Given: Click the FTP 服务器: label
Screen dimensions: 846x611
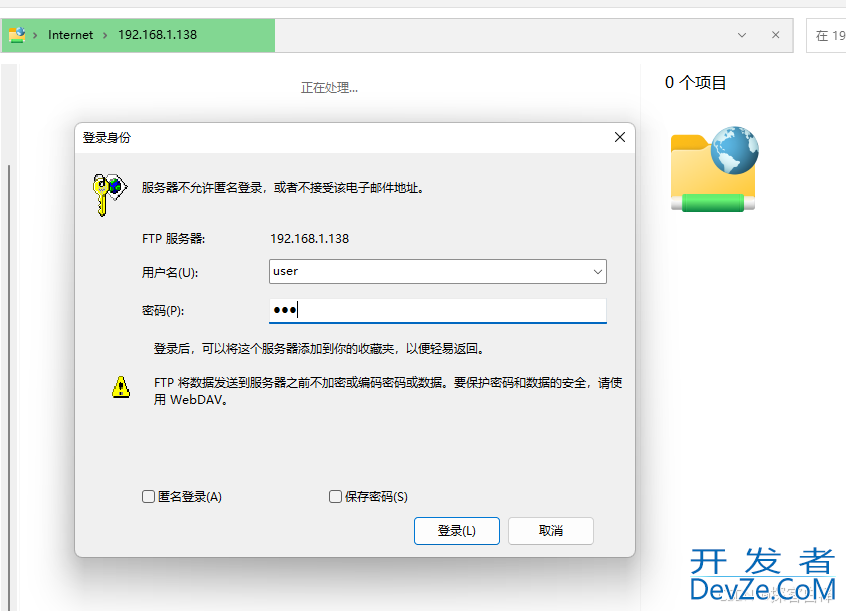Looking at the screenshot, I should [x=173, y=239].
